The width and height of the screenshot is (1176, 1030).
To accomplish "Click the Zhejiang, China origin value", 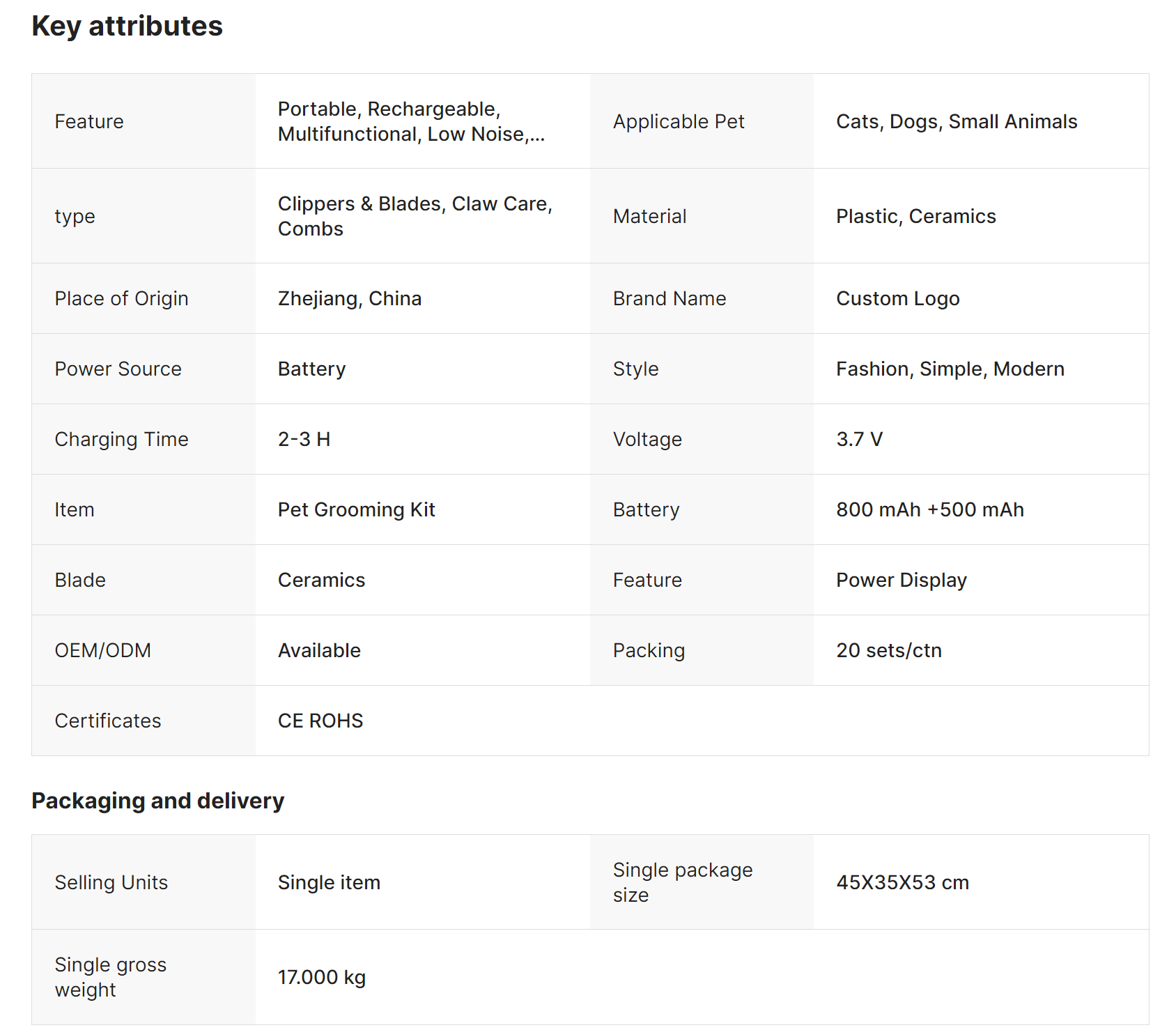I will (x=349, y=299).
